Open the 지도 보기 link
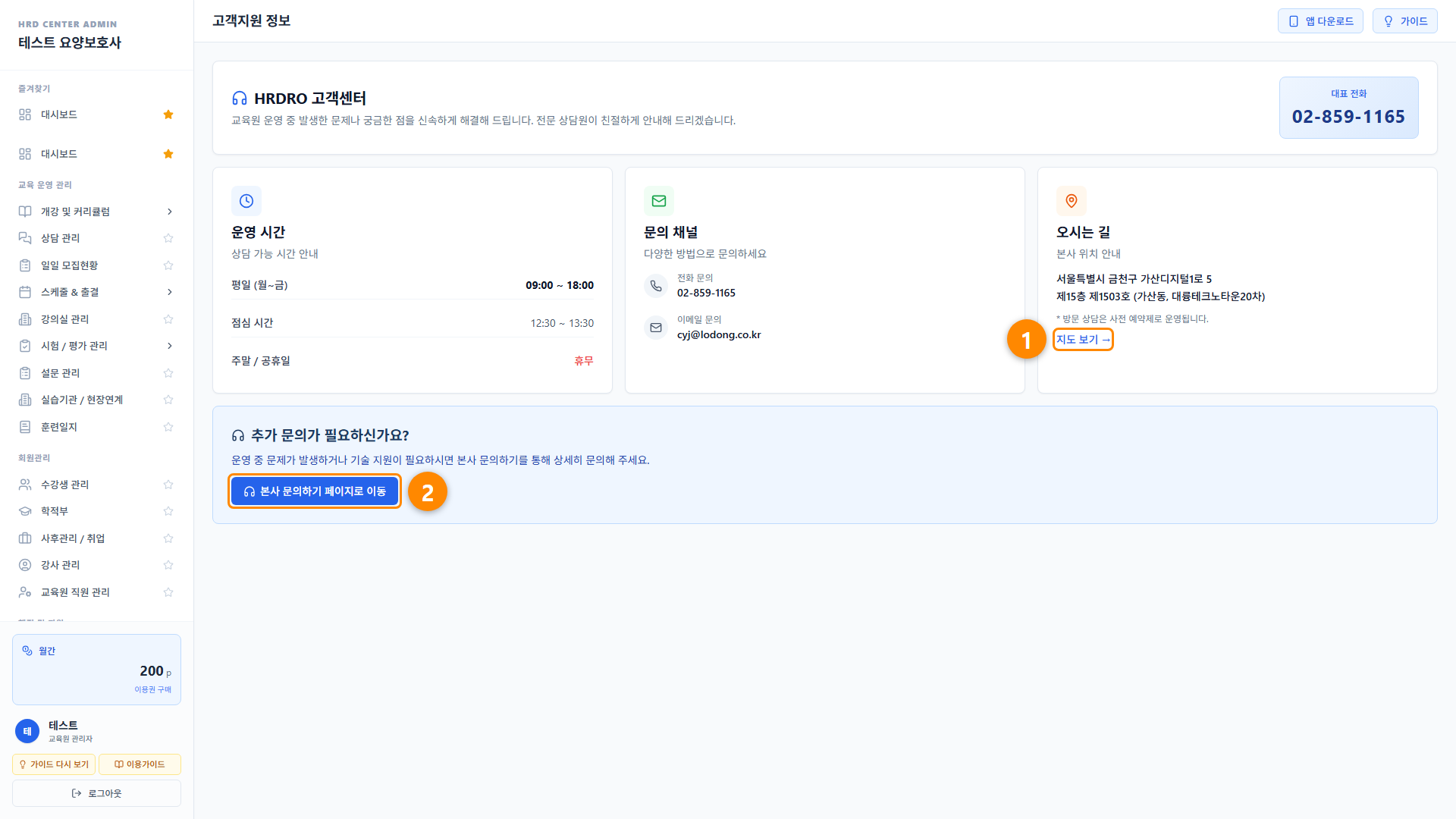Viewport: 1456px width, 819px height. pos(1083,340)
